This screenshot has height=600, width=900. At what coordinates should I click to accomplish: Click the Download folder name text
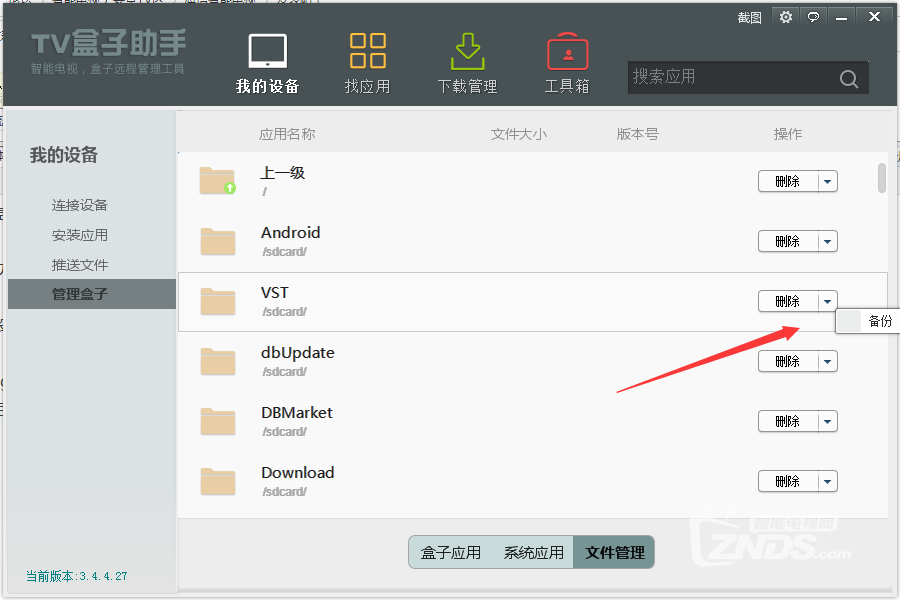click(x=297, y=473)
